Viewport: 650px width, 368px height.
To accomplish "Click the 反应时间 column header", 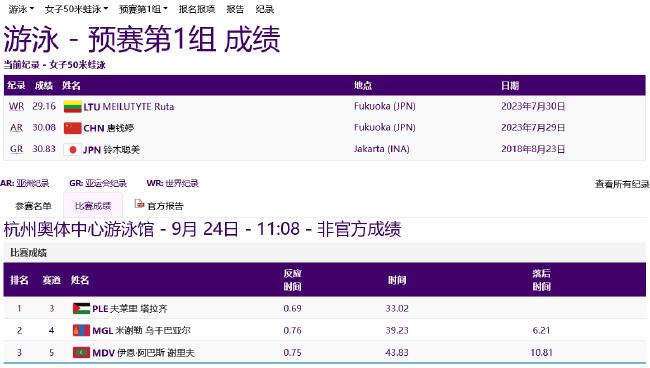I will tap(292, 280).
